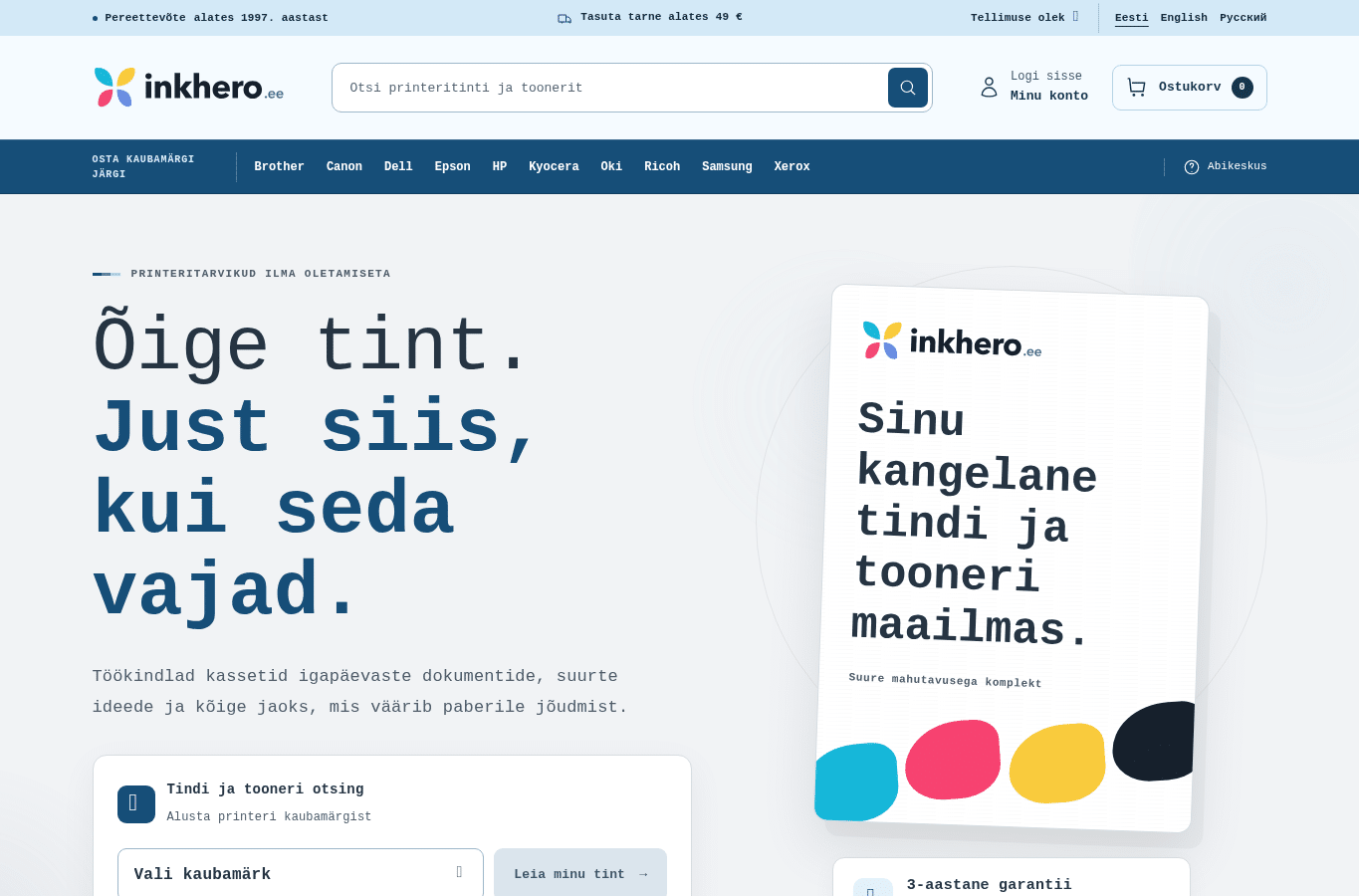Open the Minu konto link
The width and height of the screenshot is (1359, 896).
tap(1049, 97)
